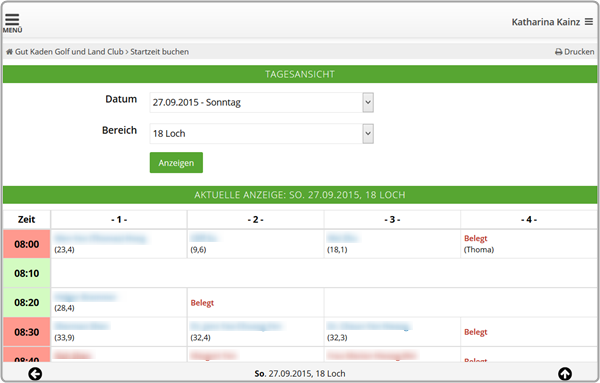This screenshot has width=600, height=383.
Task: Expand the Datum dropdown arrow
Action: [368, 103]
